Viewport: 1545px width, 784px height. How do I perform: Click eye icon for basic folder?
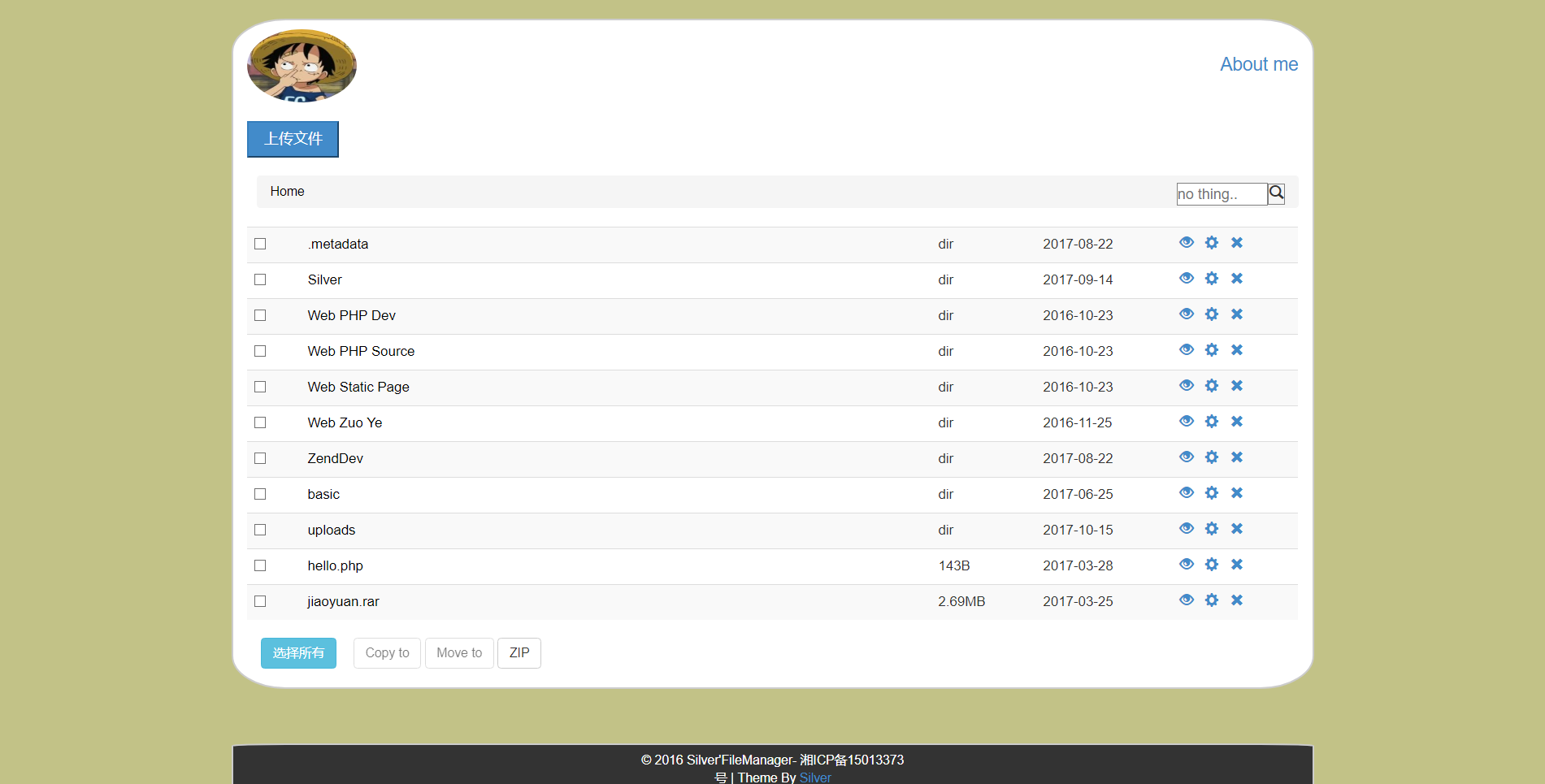(x=1187, y=493)
